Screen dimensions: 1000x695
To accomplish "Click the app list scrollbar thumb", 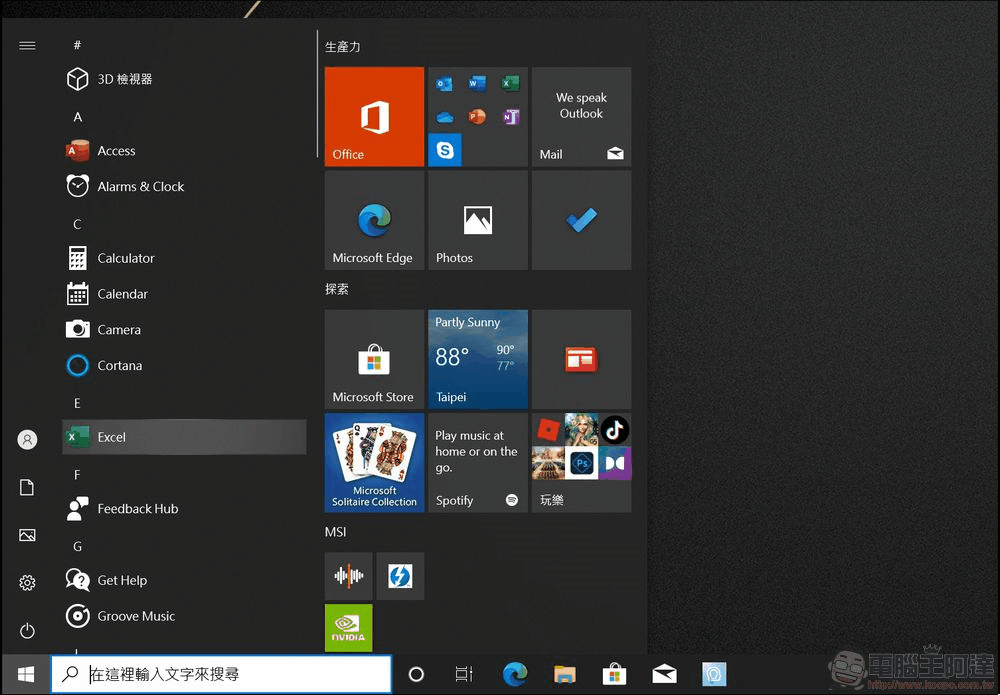I will pos(317,93).
